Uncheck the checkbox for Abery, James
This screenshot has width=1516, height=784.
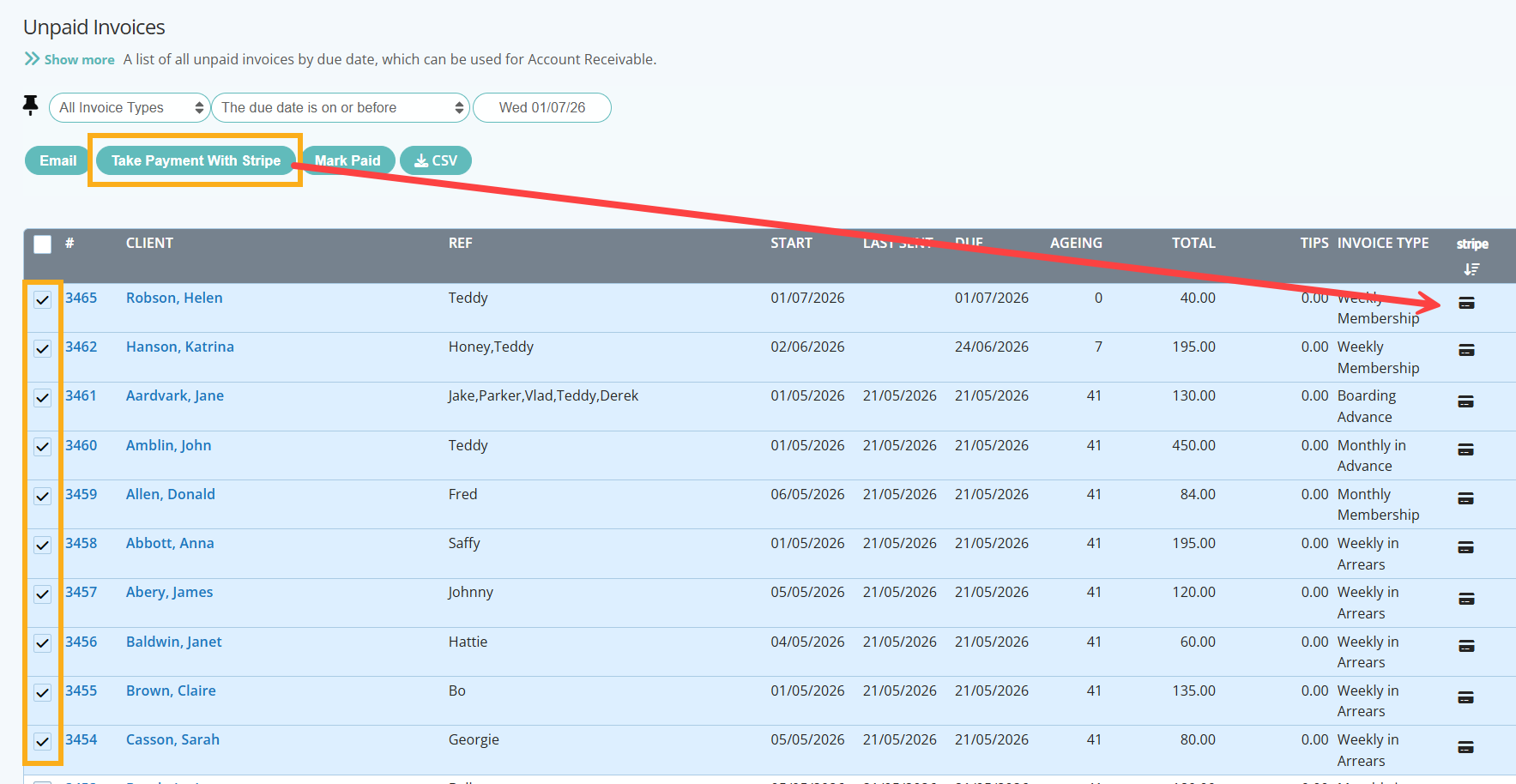42,594
